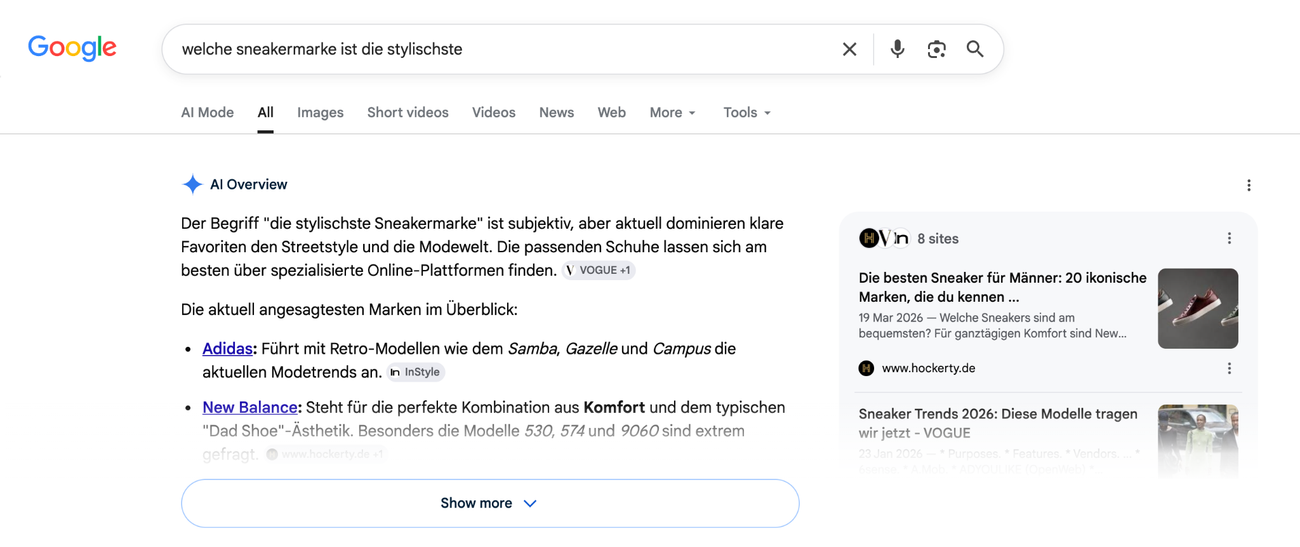Follow the Adidas link
The image size is (1300, 547).
227,349
